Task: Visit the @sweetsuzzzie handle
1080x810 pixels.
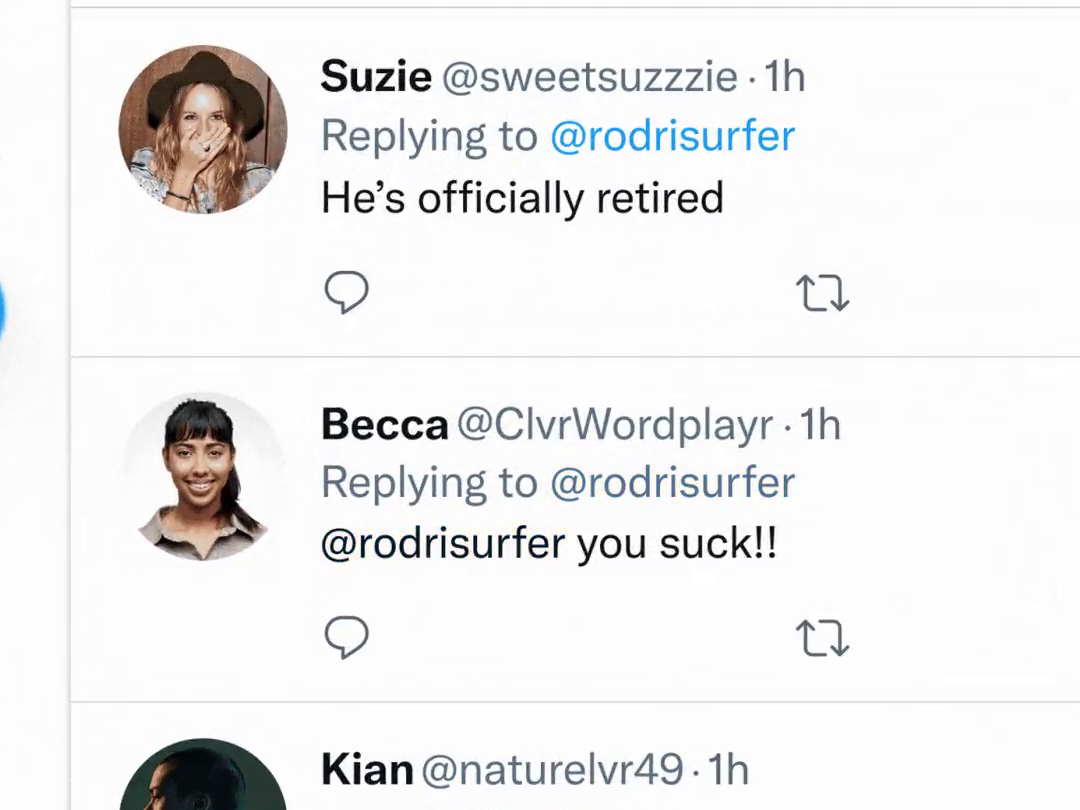Action: [x=590, y=77]
